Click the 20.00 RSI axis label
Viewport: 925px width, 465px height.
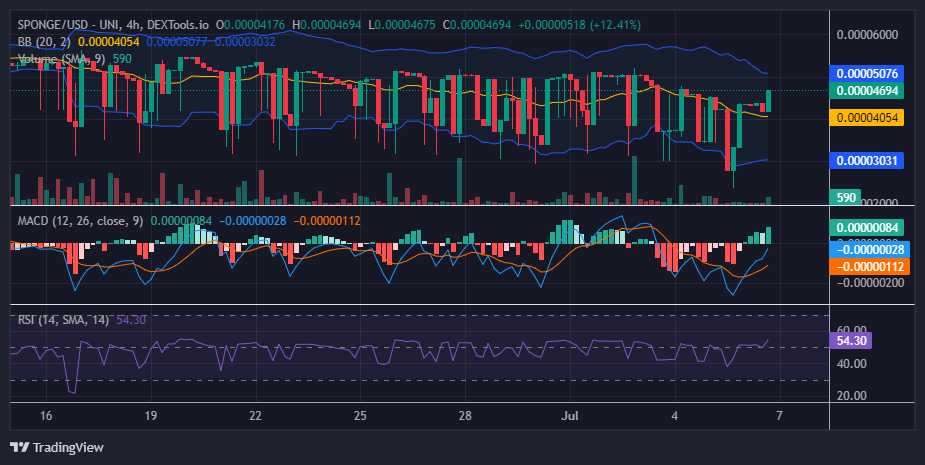[x=851, y=395]
